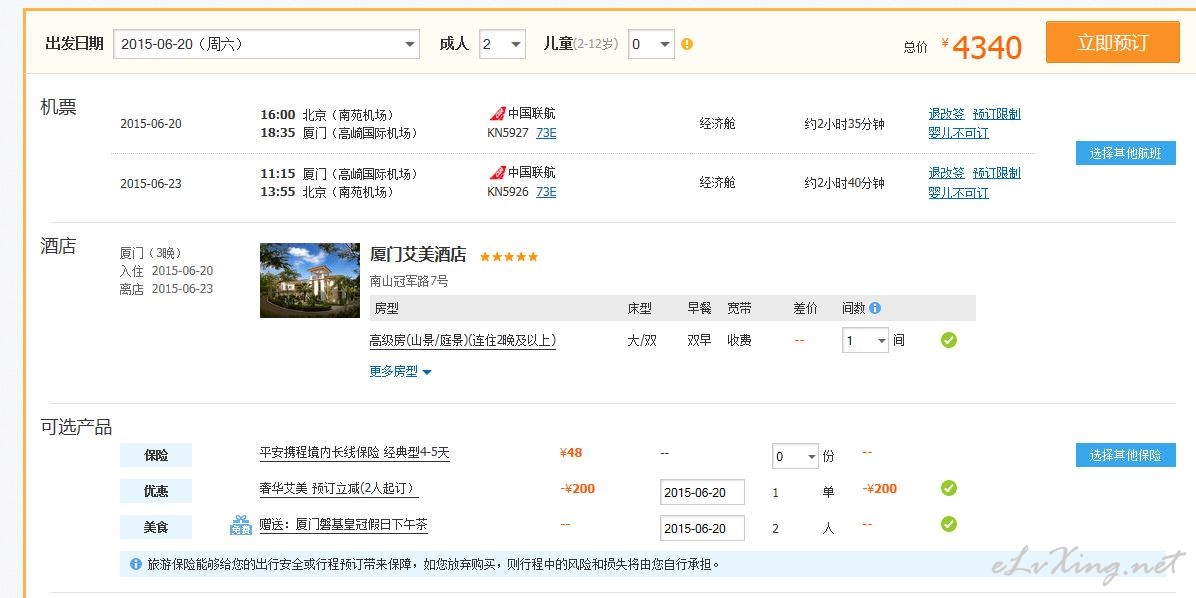Open 退改签 link for flight KN5926
Viewport: 1196px width, 598px height.
point(947,173)
